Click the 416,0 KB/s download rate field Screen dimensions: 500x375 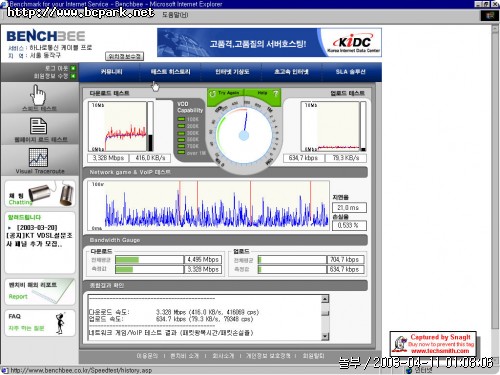coord(150,158)
